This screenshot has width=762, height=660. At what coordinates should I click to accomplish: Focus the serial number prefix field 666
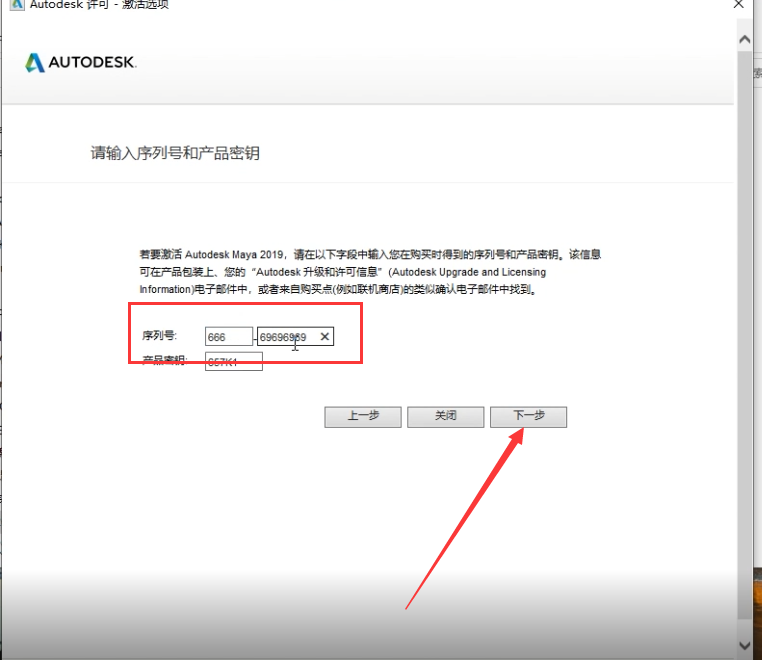click(229, 337)
